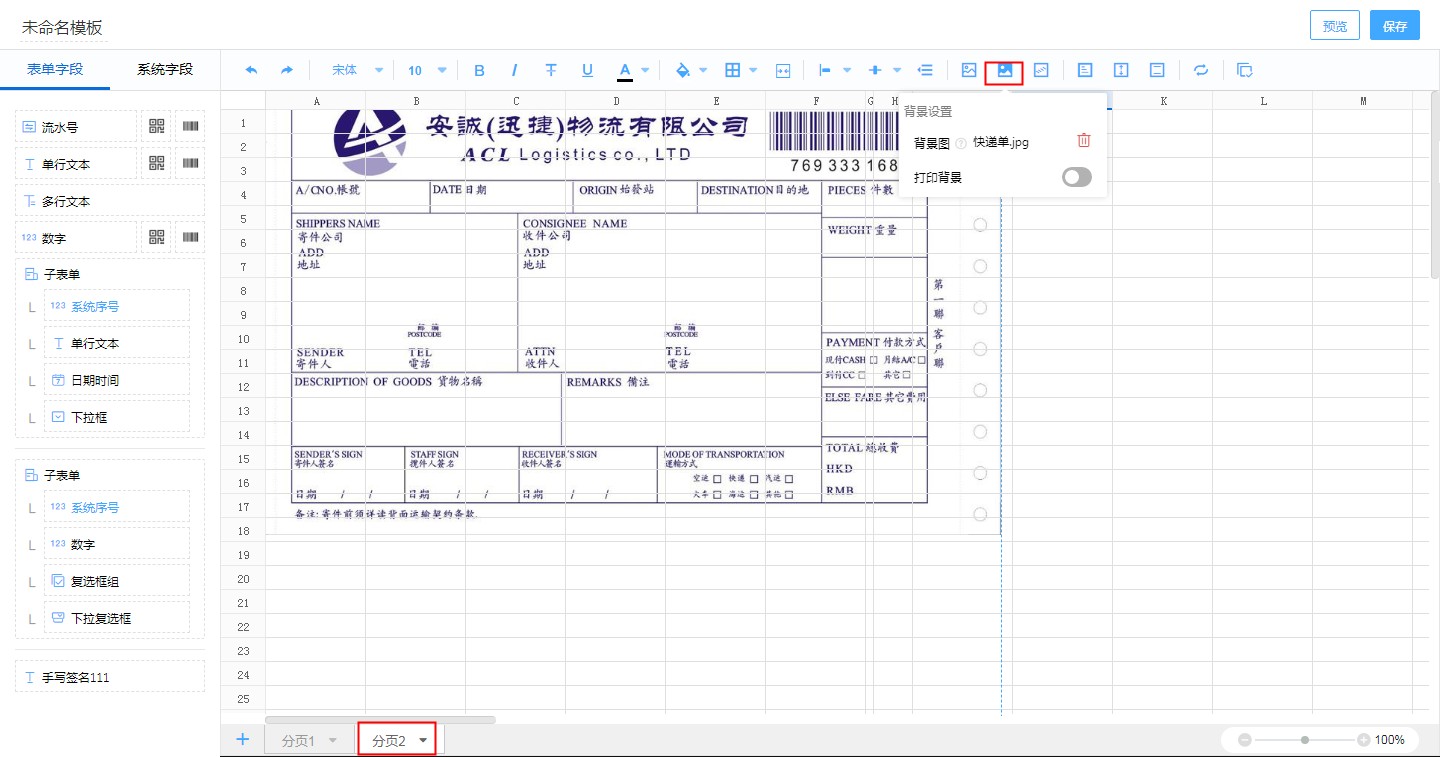Toggle the 打印背景 switch on
Screen dimensions: 1440x757
pos(1077,177)
